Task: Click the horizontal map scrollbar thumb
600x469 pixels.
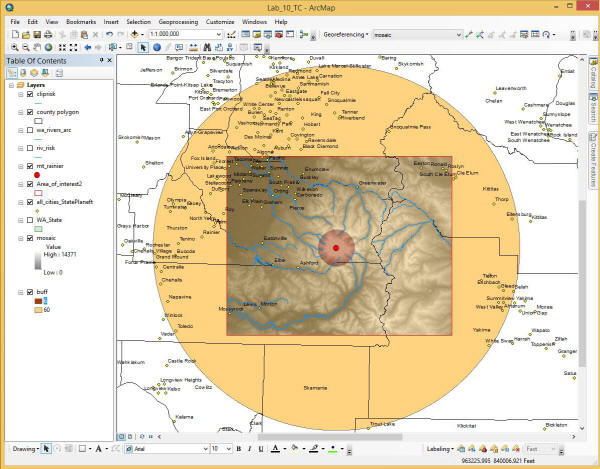Action: click(x=330, y=436)
